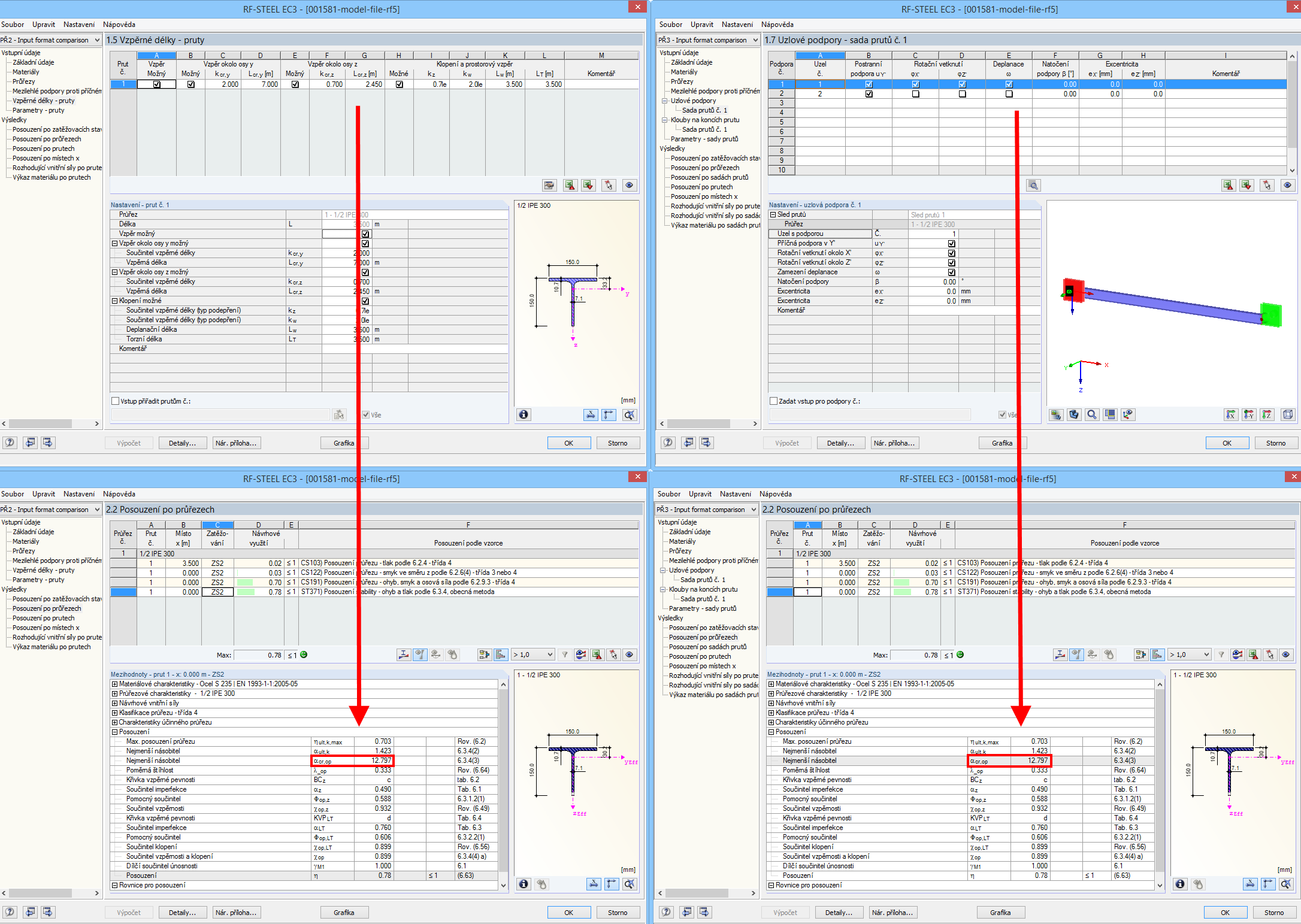Click the magnifier zoom icon below the 3D beam view
This screenshot has height=924, width=1301.
(x=1092, y=414)
